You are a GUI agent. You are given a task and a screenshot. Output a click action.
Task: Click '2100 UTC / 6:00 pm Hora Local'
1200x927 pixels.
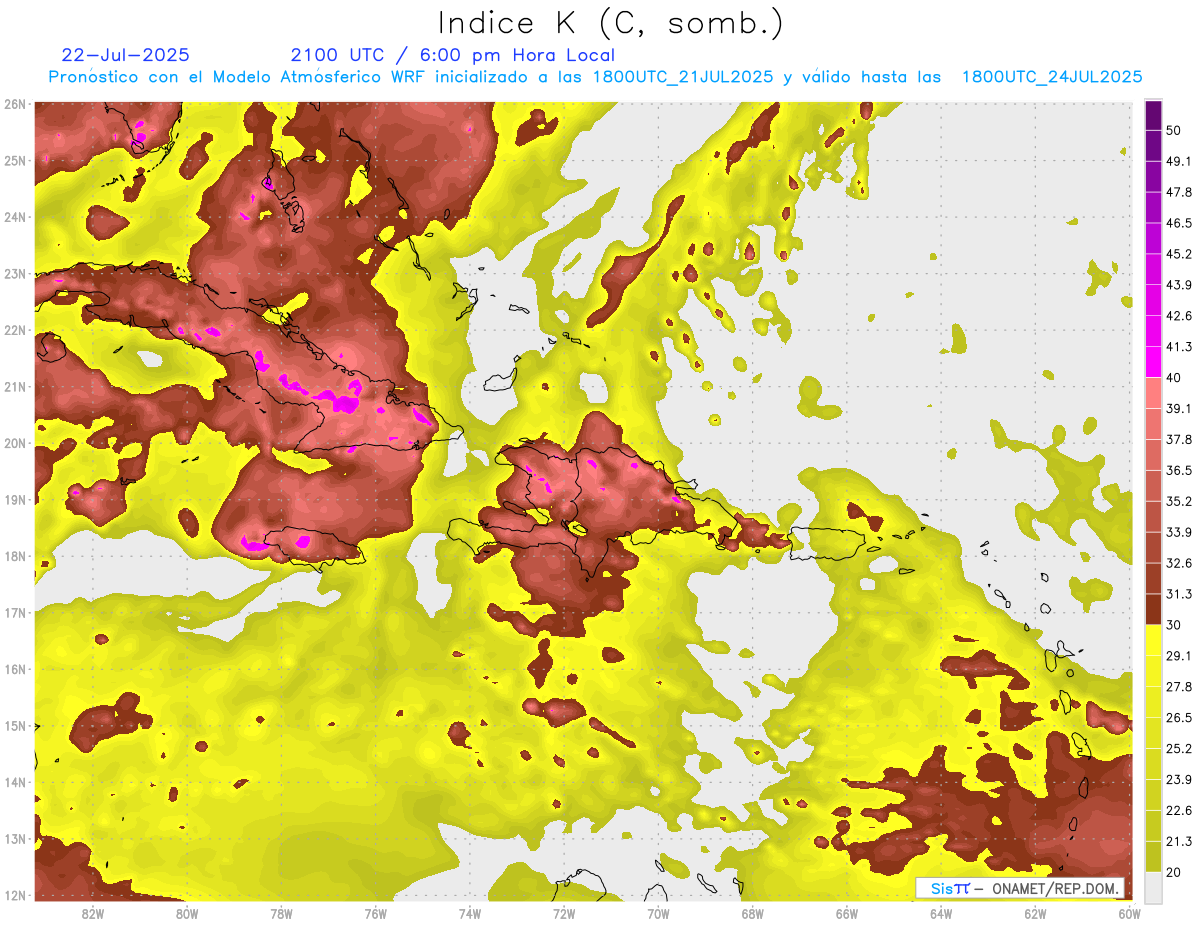pos(453,55)
